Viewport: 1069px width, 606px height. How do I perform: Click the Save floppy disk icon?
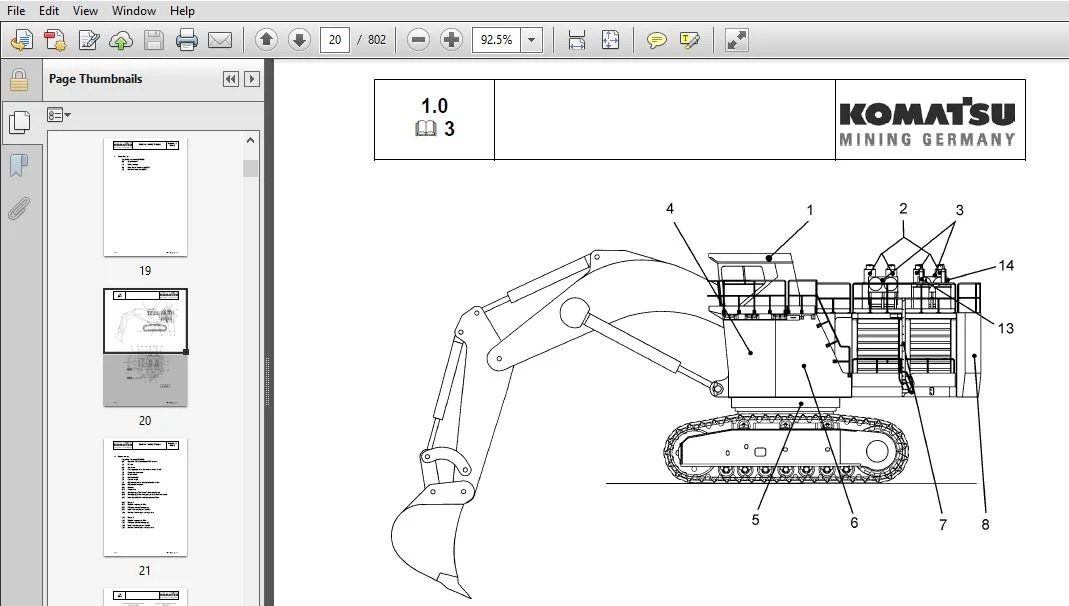(x=154, y=40)
